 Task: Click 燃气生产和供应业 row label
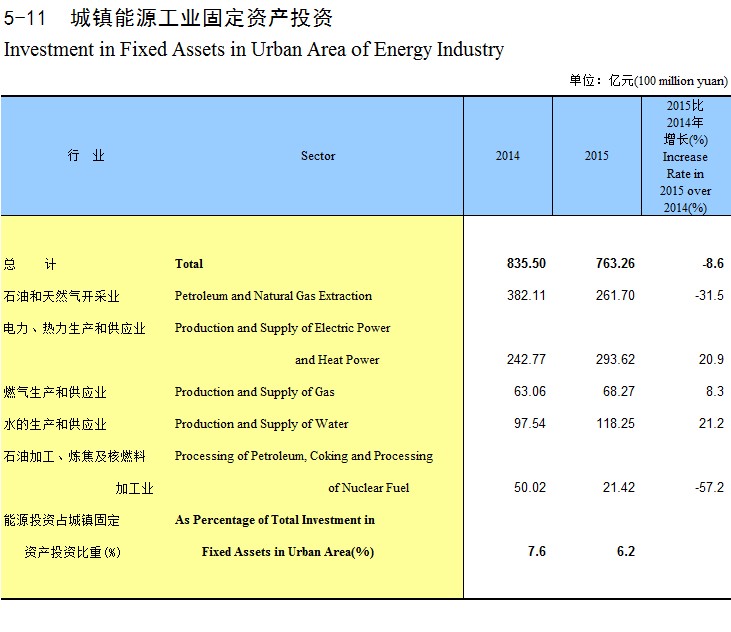point(55,392)
